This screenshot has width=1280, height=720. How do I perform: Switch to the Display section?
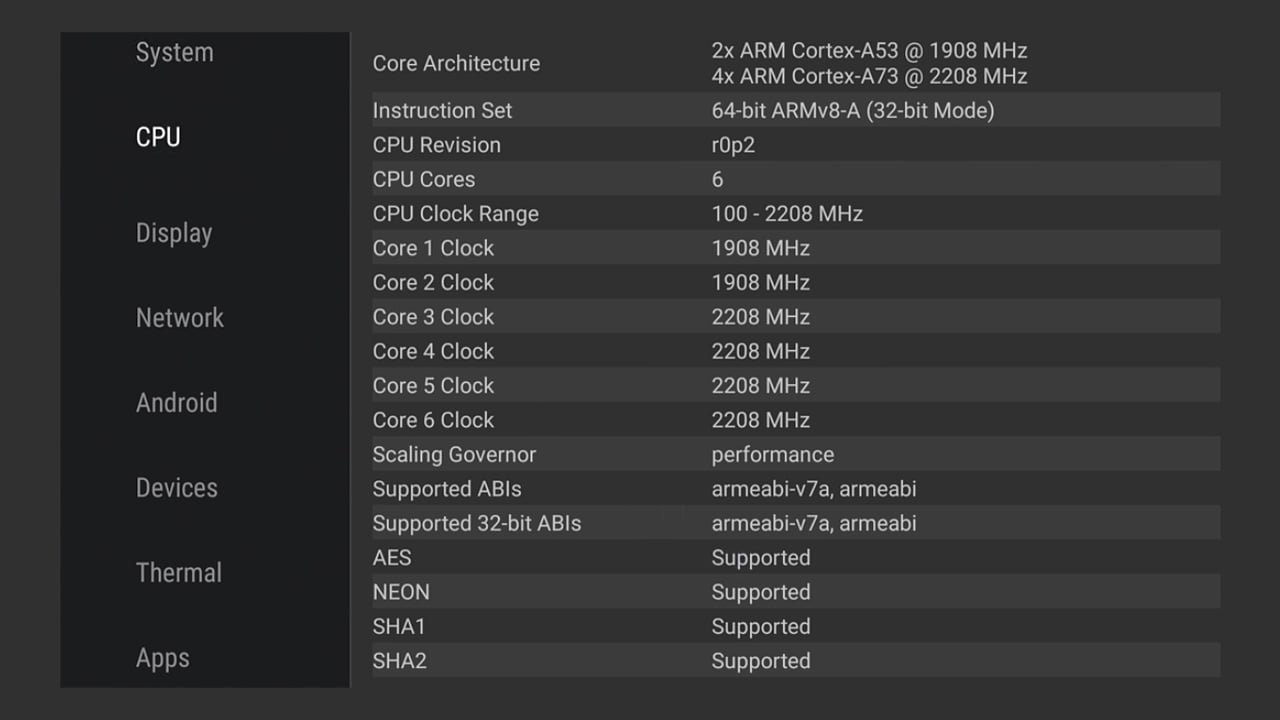(174, 233)
